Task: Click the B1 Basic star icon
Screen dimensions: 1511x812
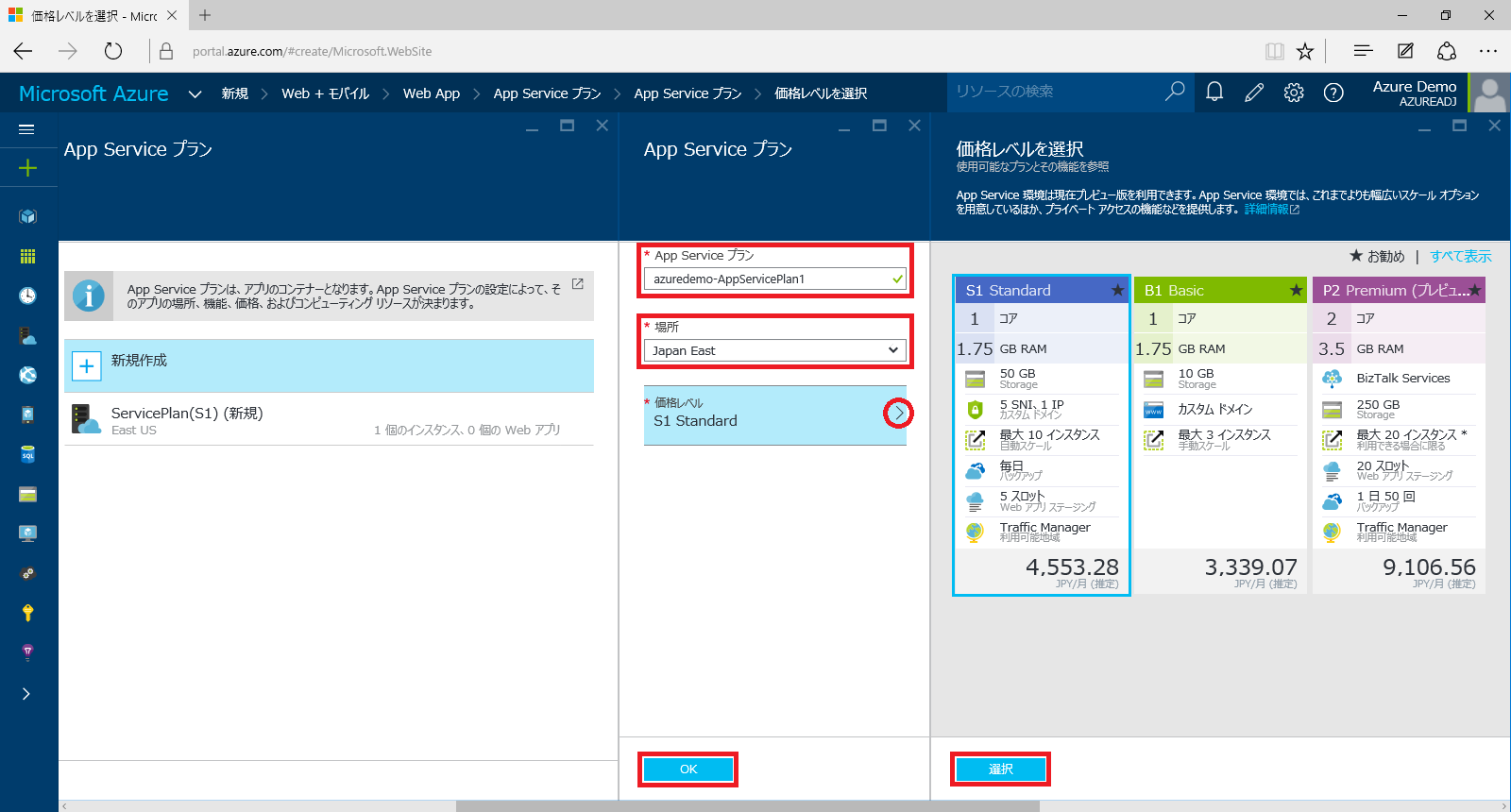Action: click(1296, 290)
